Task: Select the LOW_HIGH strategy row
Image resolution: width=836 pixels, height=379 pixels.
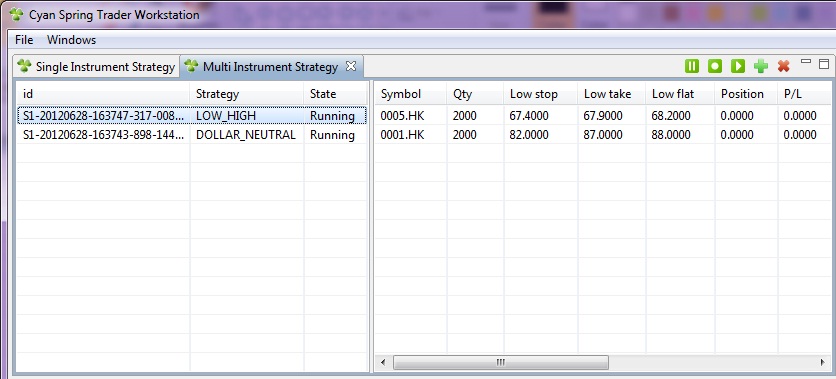Action: tap(192, 116)
